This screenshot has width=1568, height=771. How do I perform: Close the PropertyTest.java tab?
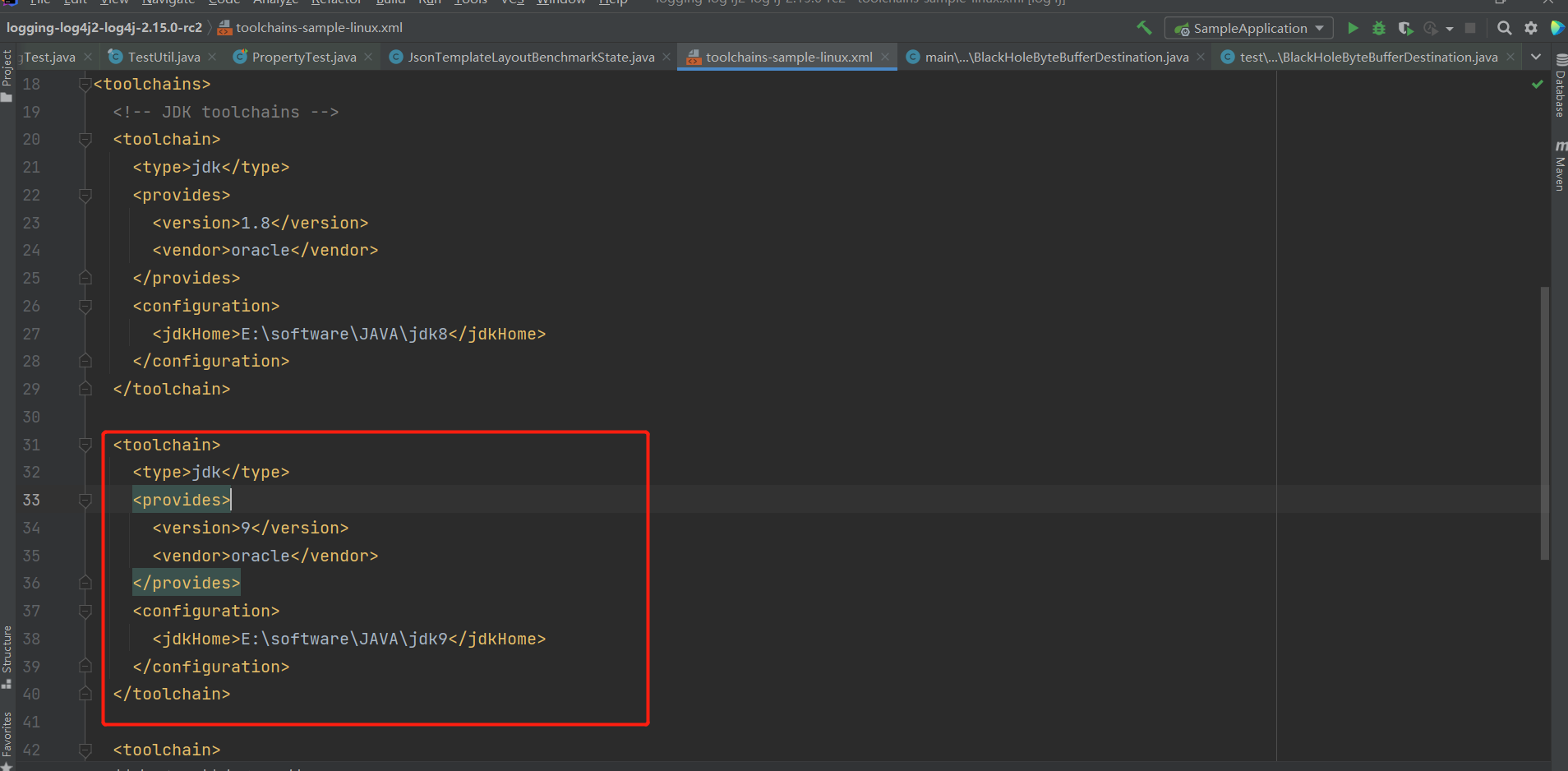pyautogui.click(x=368, y=57)
